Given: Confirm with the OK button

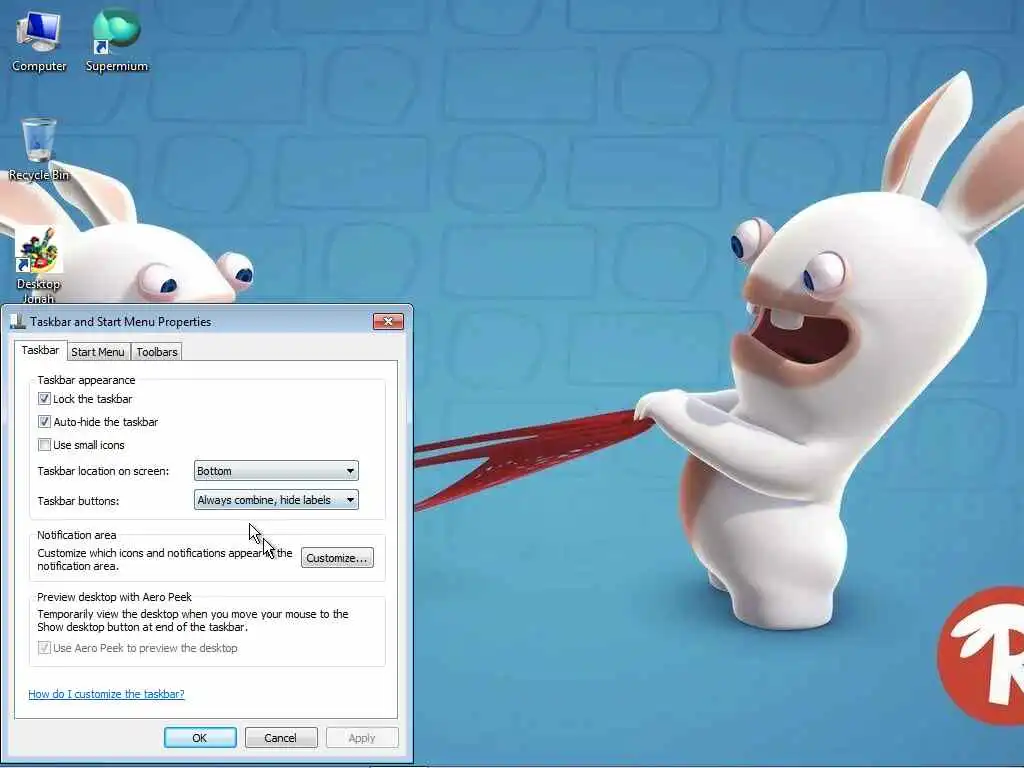Looking at the screenshot, I should pyautogui.click(x=200, y=737).
